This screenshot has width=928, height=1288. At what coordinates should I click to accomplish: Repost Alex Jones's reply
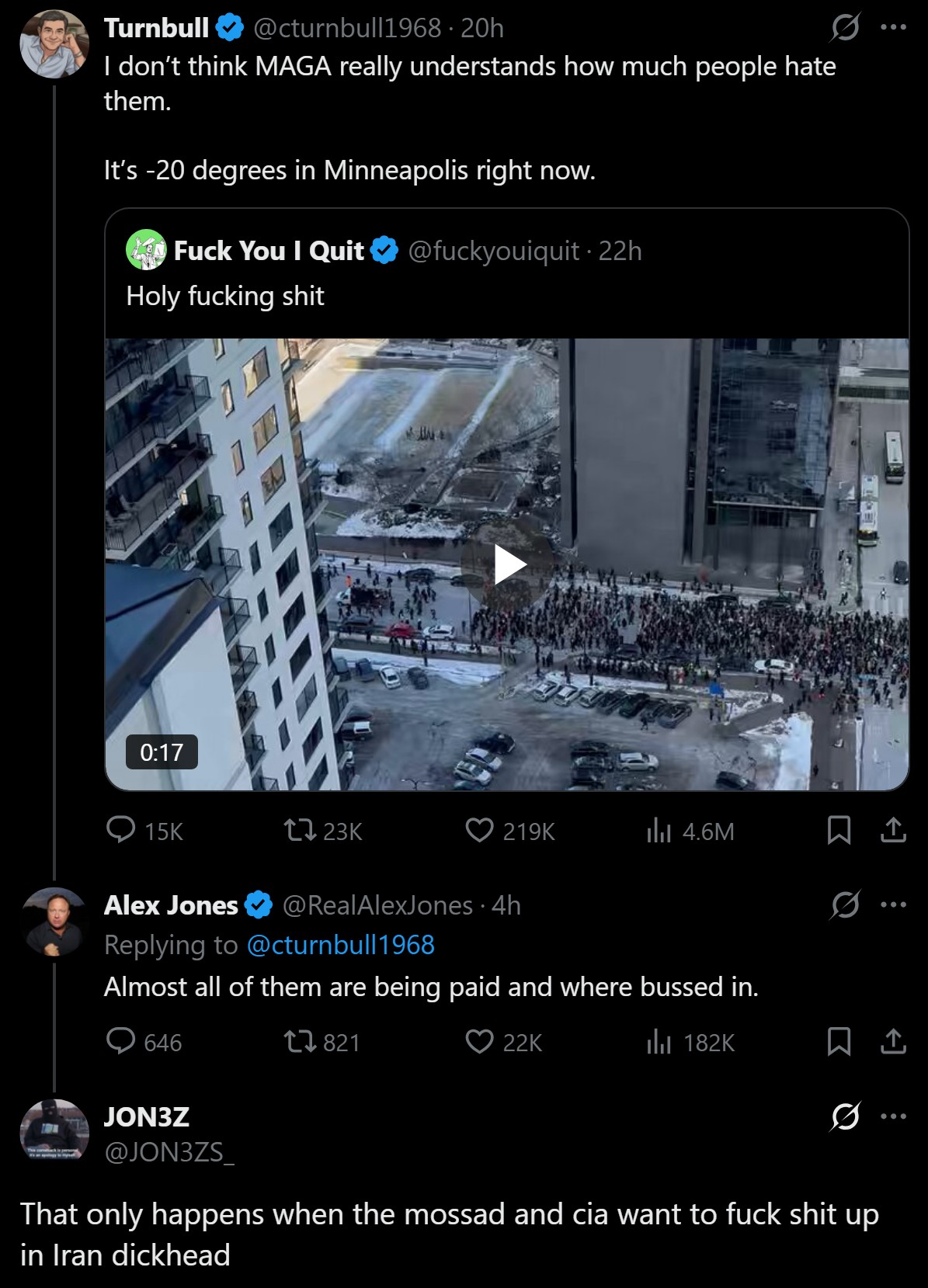coord(299,1041)
